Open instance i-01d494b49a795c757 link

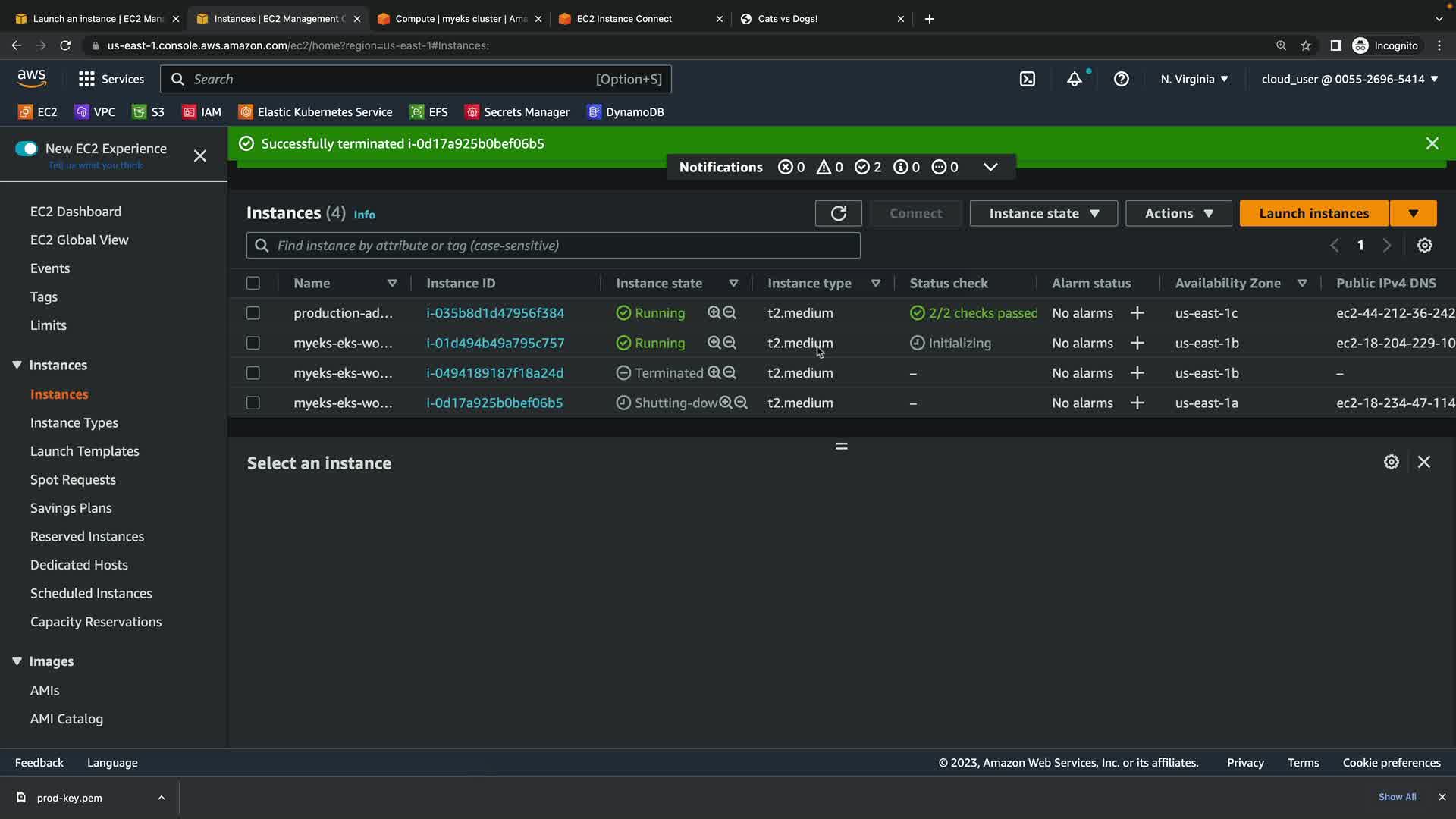click(x=495, y=343)
